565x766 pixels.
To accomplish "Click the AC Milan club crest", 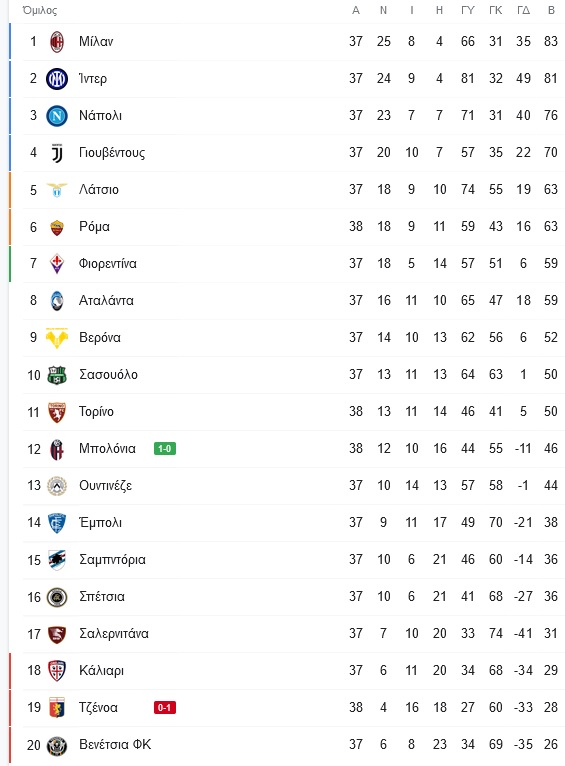I will 57,42.
